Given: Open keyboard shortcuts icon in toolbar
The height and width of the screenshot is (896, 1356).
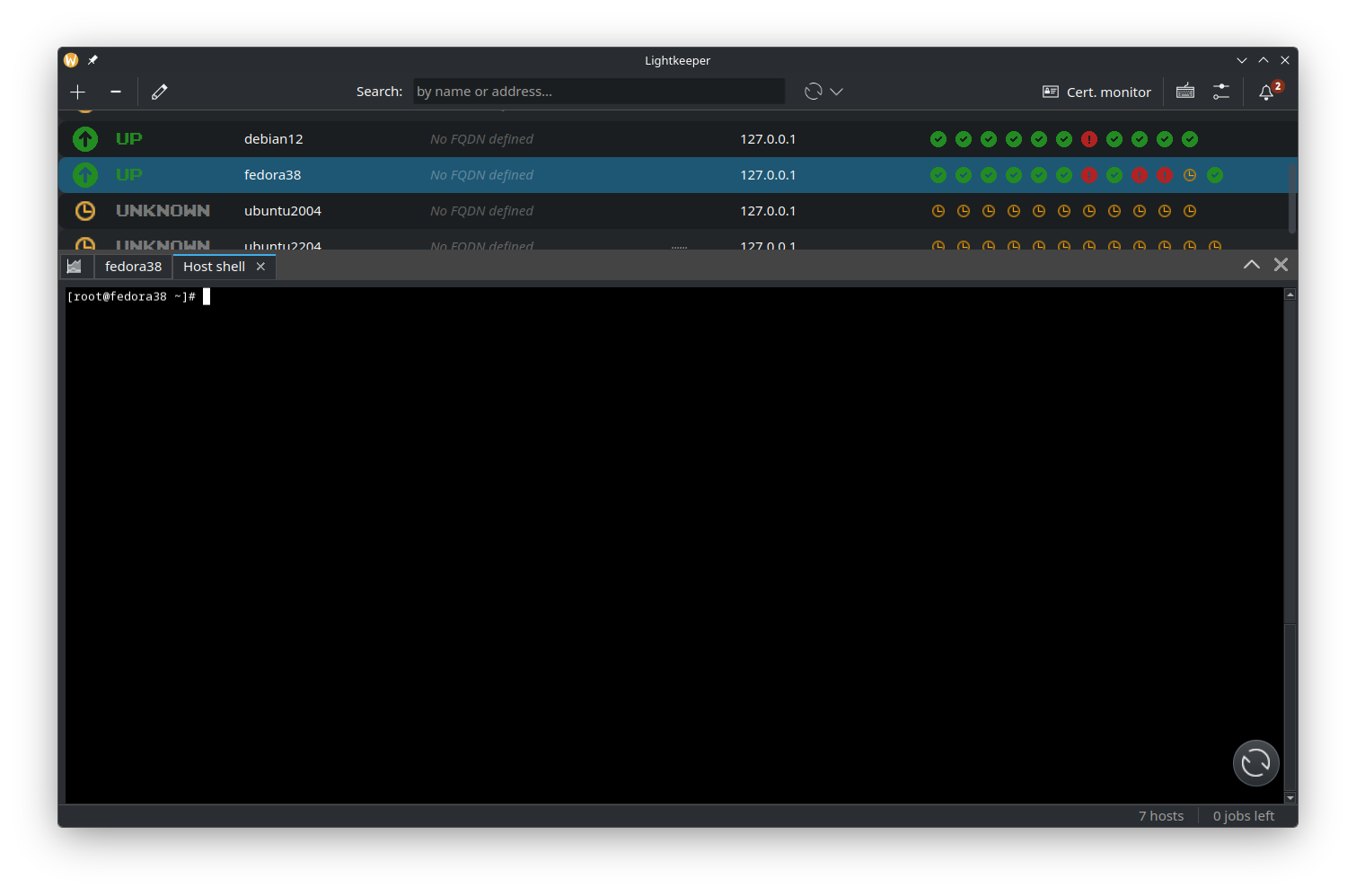Looking at the screenshot, I should (x=1185, y=92).
